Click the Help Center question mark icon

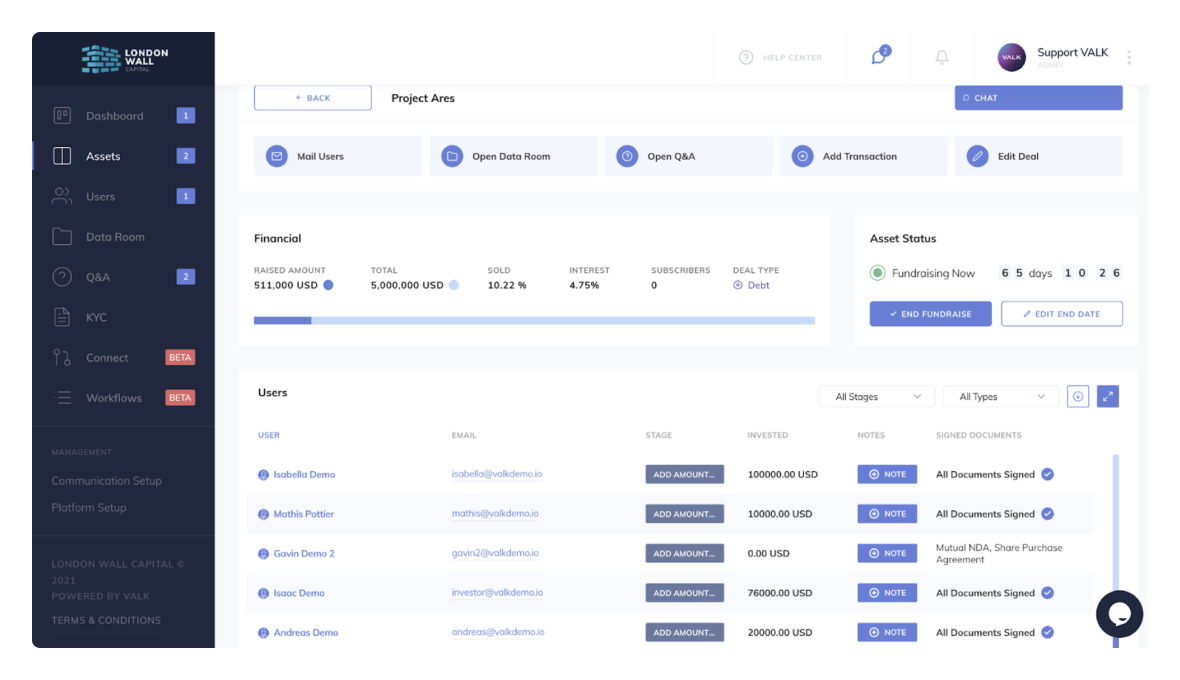point(746,58)
